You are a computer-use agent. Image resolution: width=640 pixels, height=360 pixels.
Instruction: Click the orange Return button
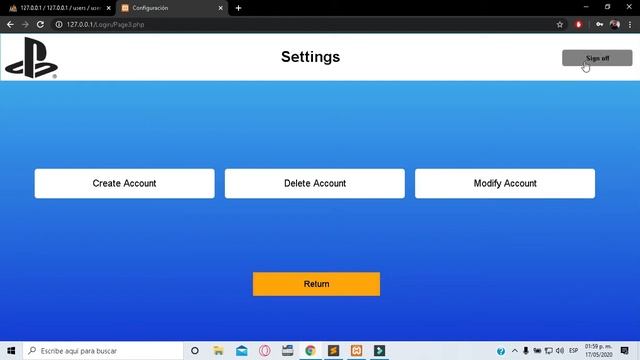pyautogui.click(x=316, y=284)
